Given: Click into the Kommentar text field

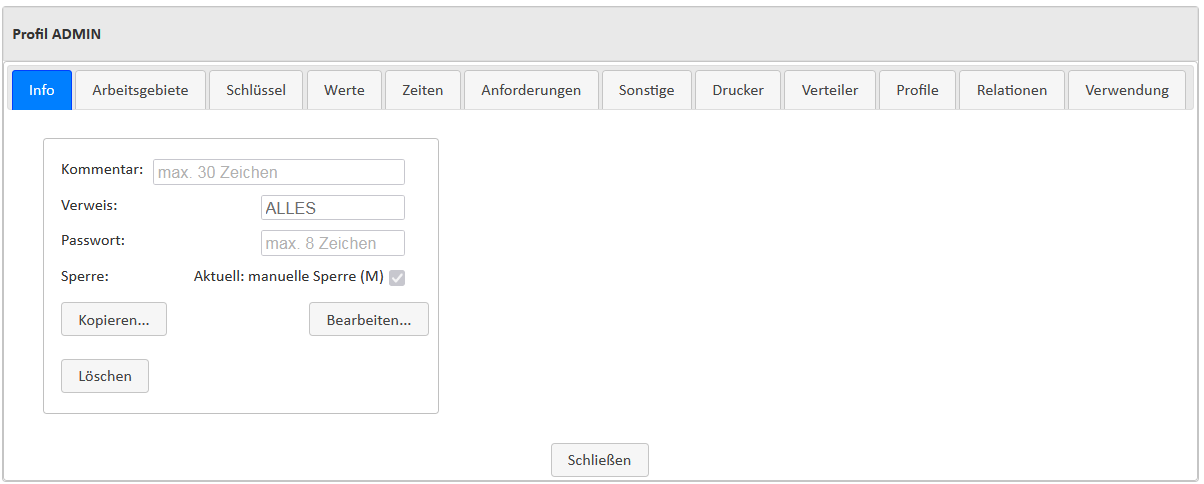Looking at the screenshot, I should point(279,172).
